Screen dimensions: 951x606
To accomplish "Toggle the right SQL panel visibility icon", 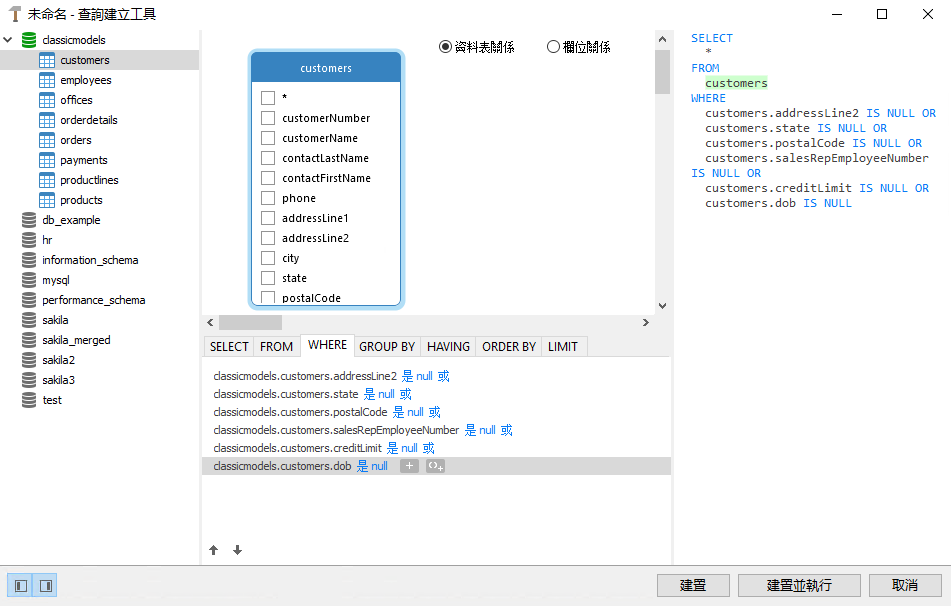I will tap(45, 585).
